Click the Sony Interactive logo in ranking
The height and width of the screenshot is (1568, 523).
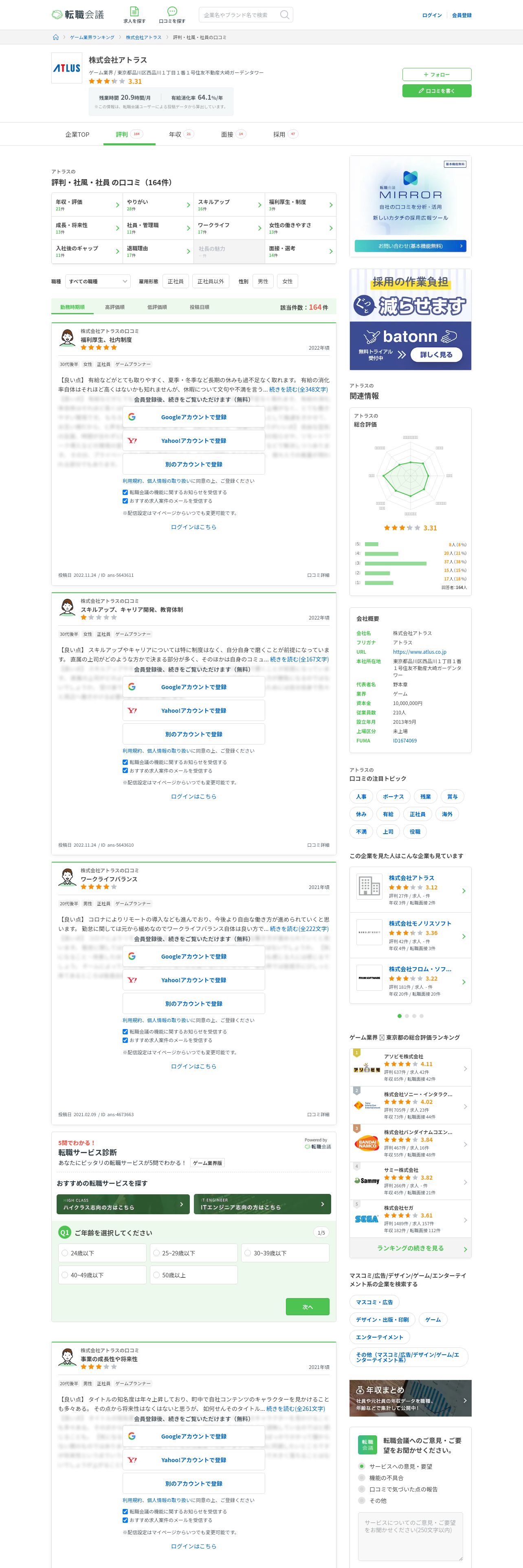(x=367, y=1106)
